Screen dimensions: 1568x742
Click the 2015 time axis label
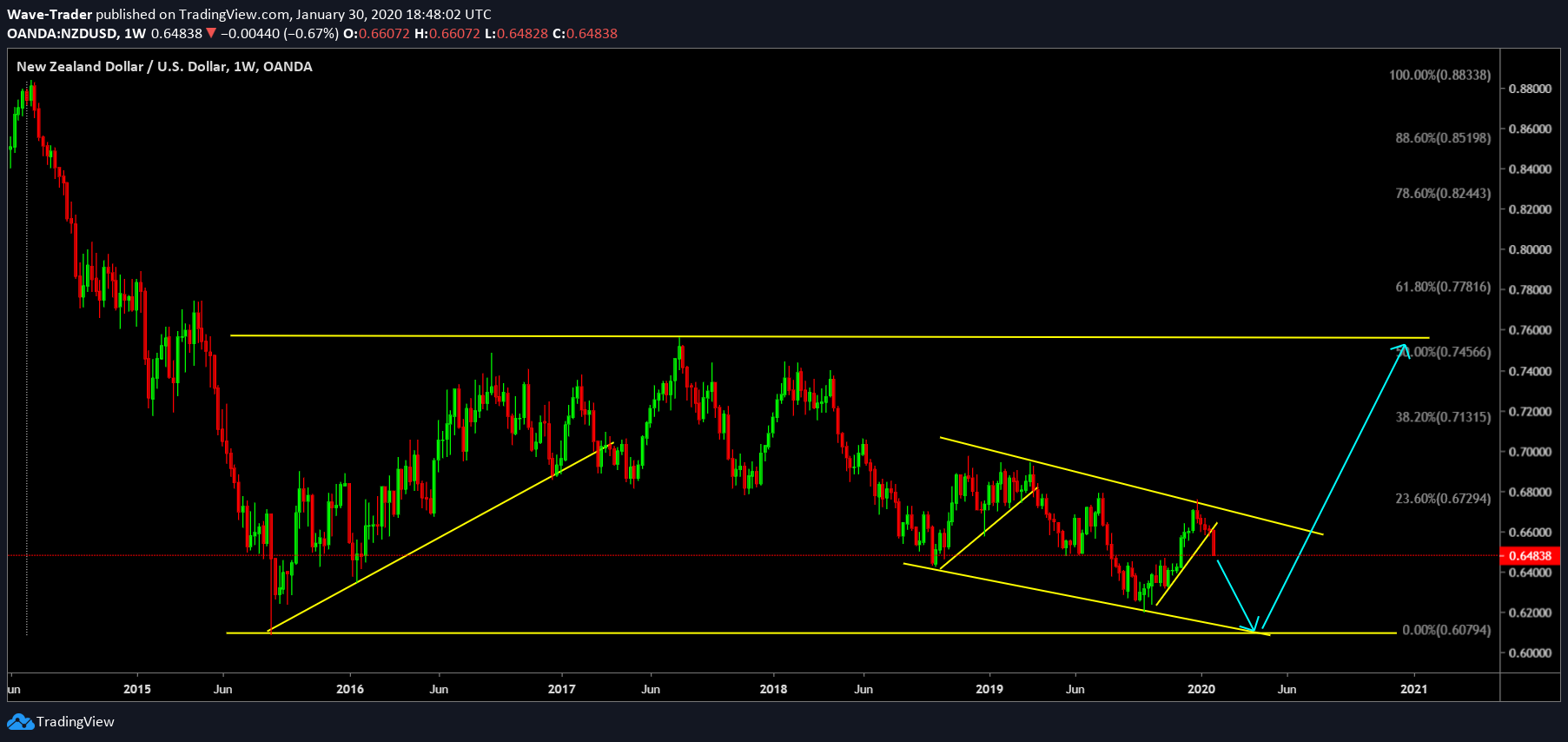pos(137,689)
